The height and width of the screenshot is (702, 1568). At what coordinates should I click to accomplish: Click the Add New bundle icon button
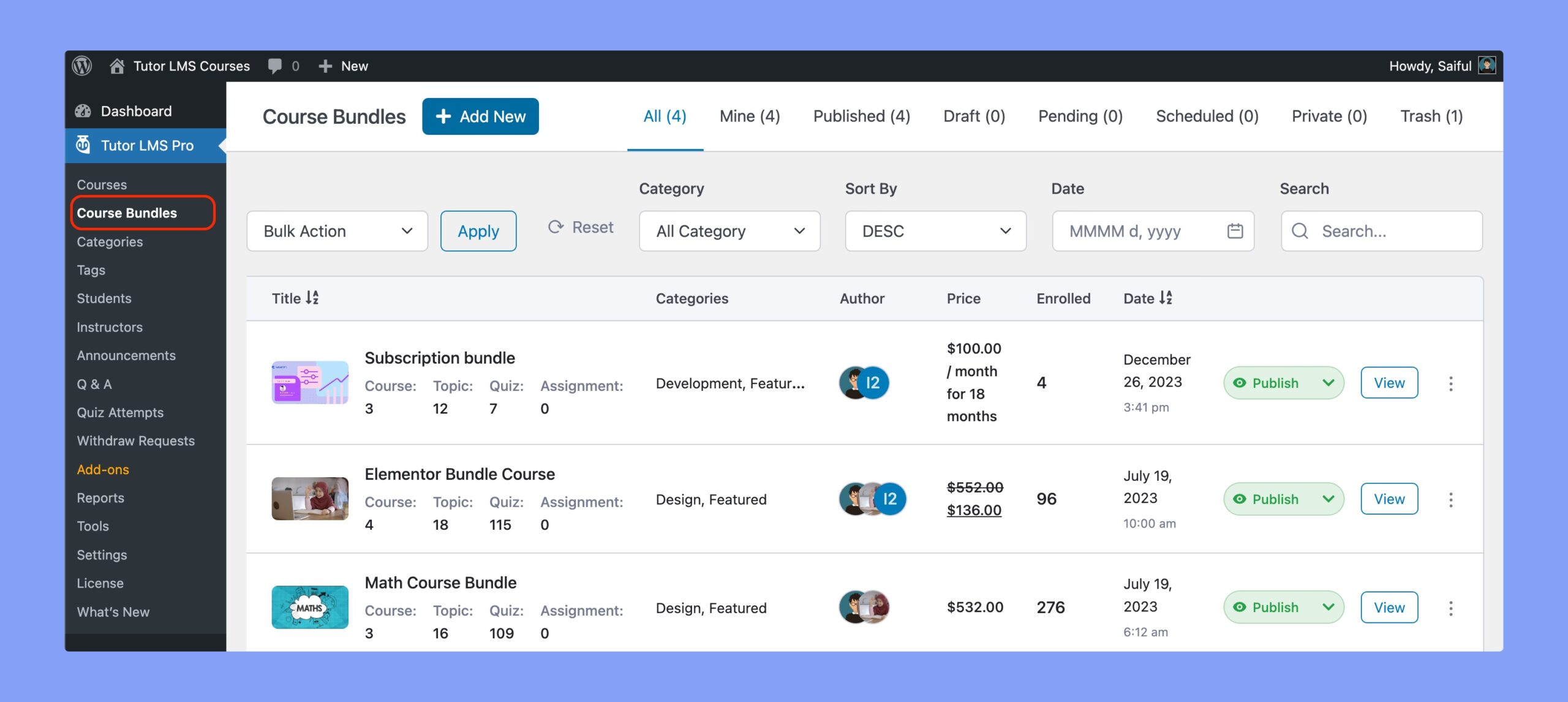pos(480,116)
